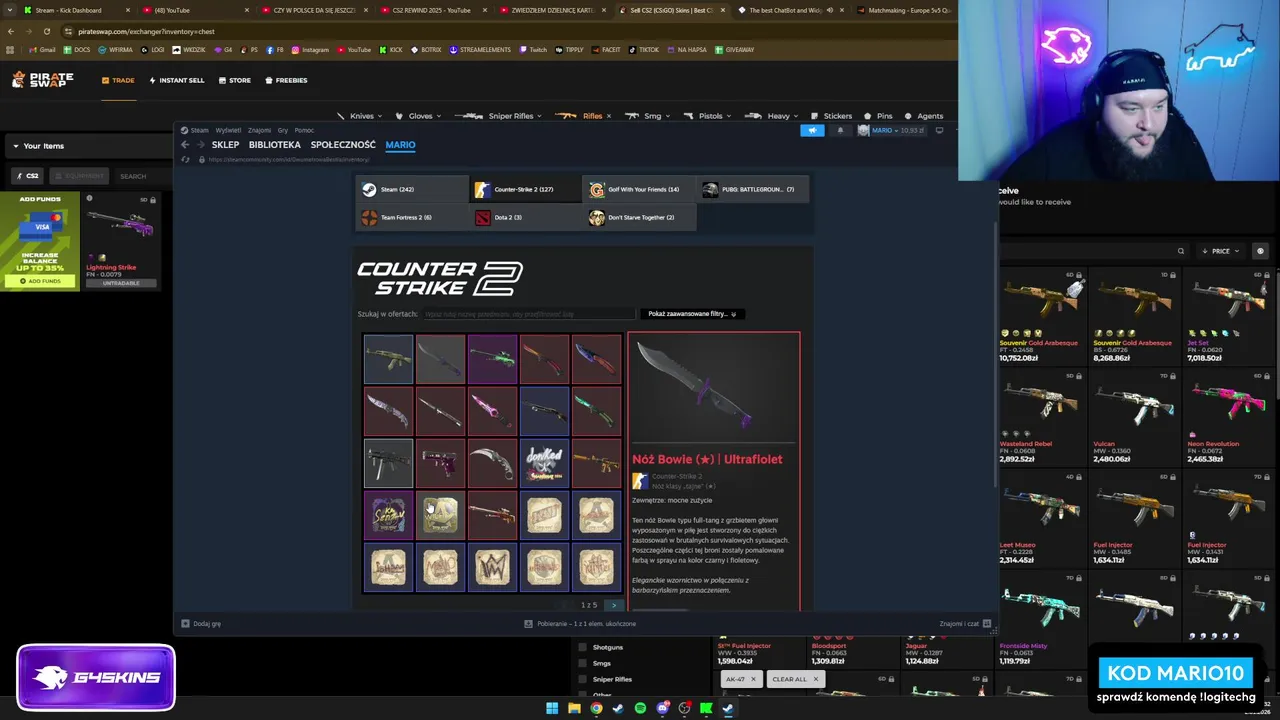Open the FACEIT bookmark
This screenshot has height=720, width=1280.
(605, 49)
